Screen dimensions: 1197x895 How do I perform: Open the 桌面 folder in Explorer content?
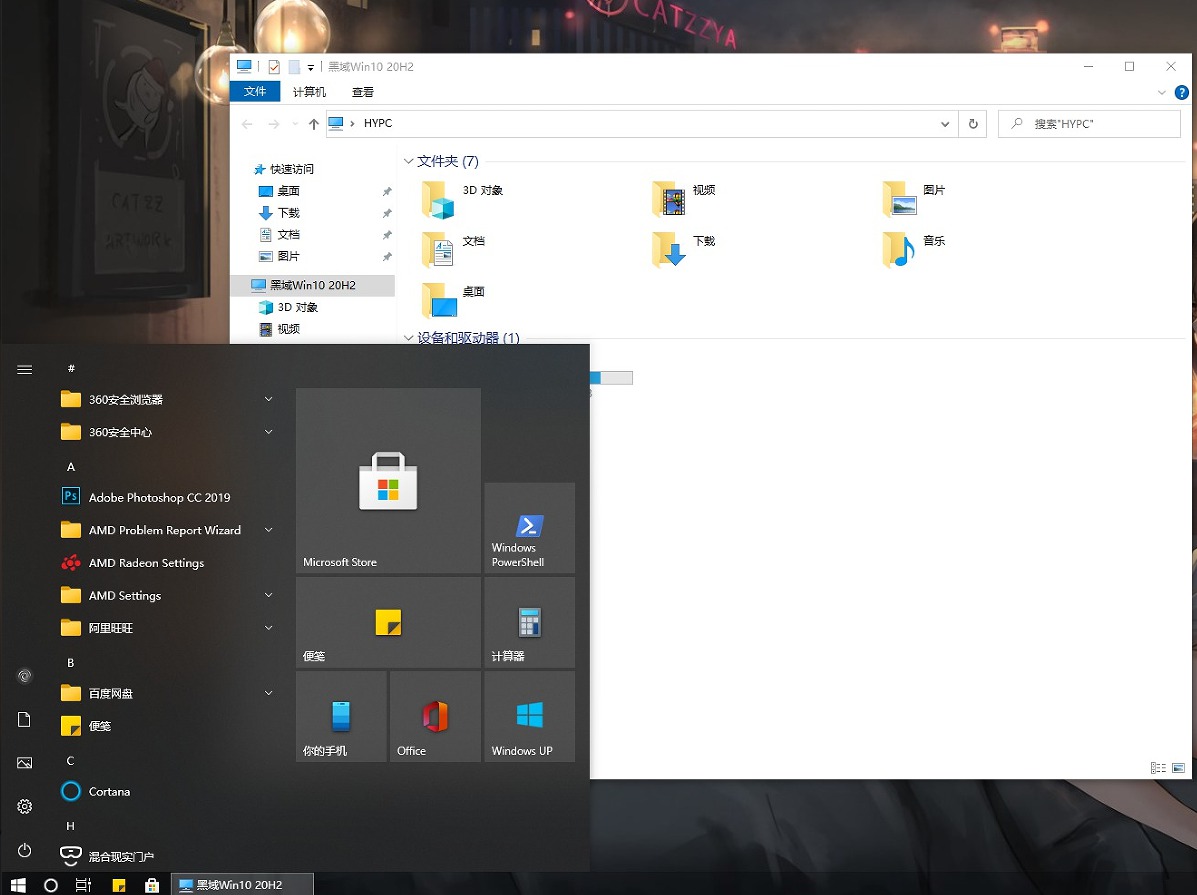pyautogui.click(x=453, y=300)
